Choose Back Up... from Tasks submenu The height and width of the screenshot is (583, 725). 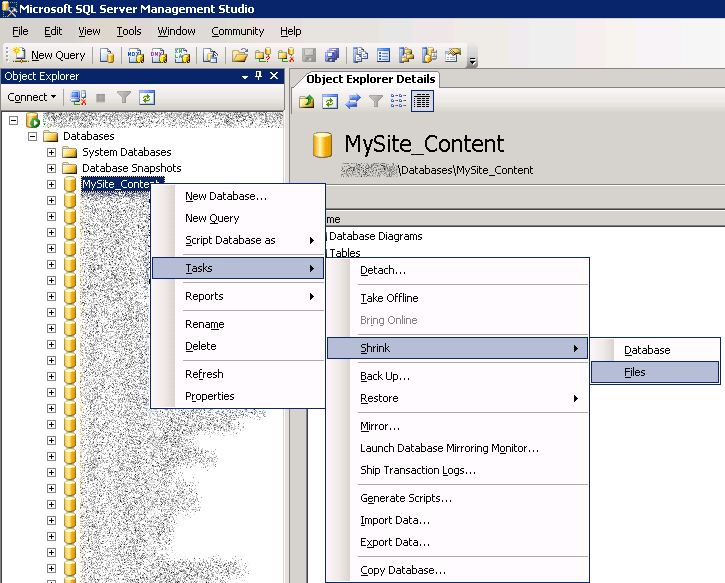pos(385,376)
